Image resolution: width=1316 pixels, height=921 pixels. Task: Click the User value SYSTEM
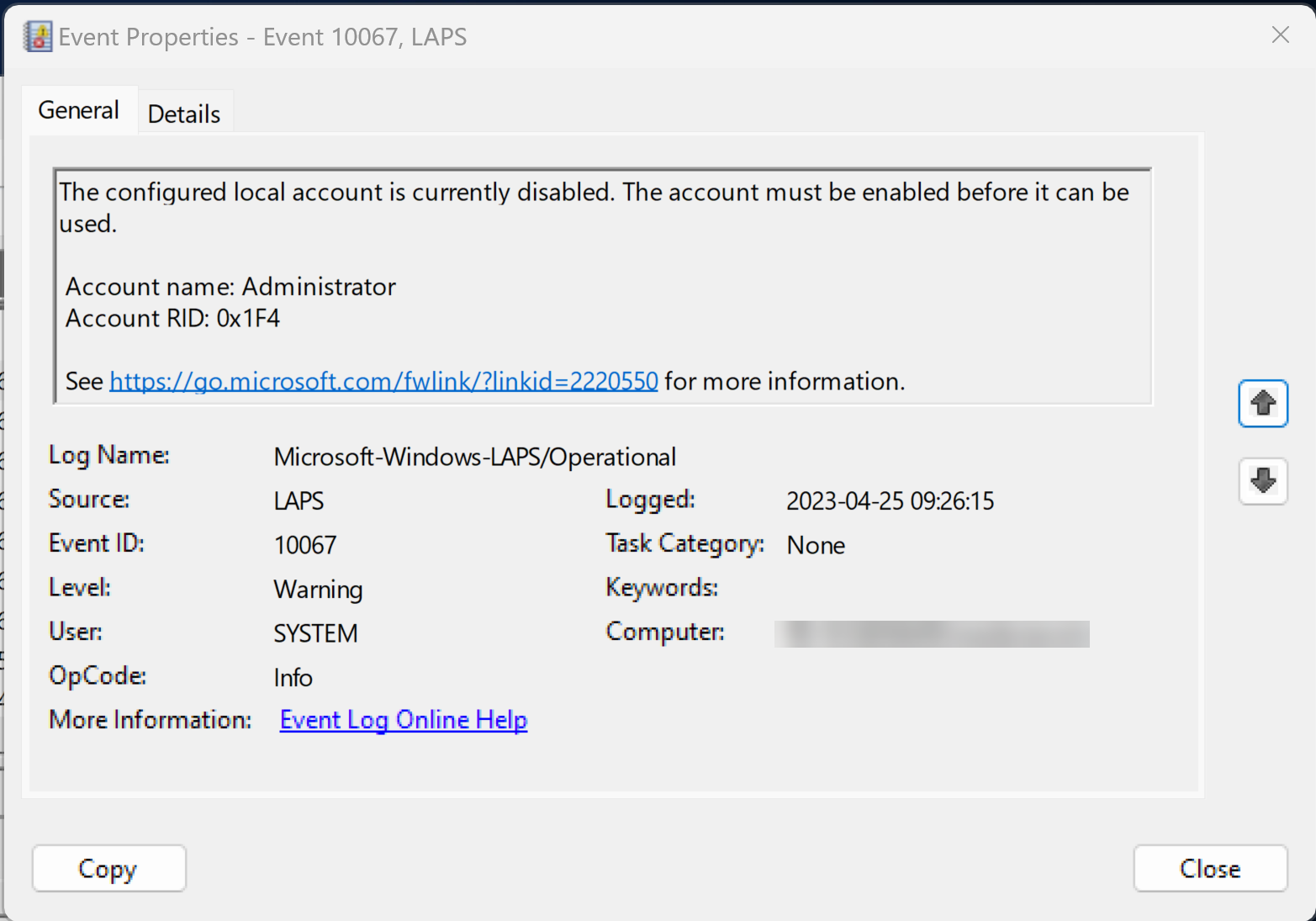[315, 633]
